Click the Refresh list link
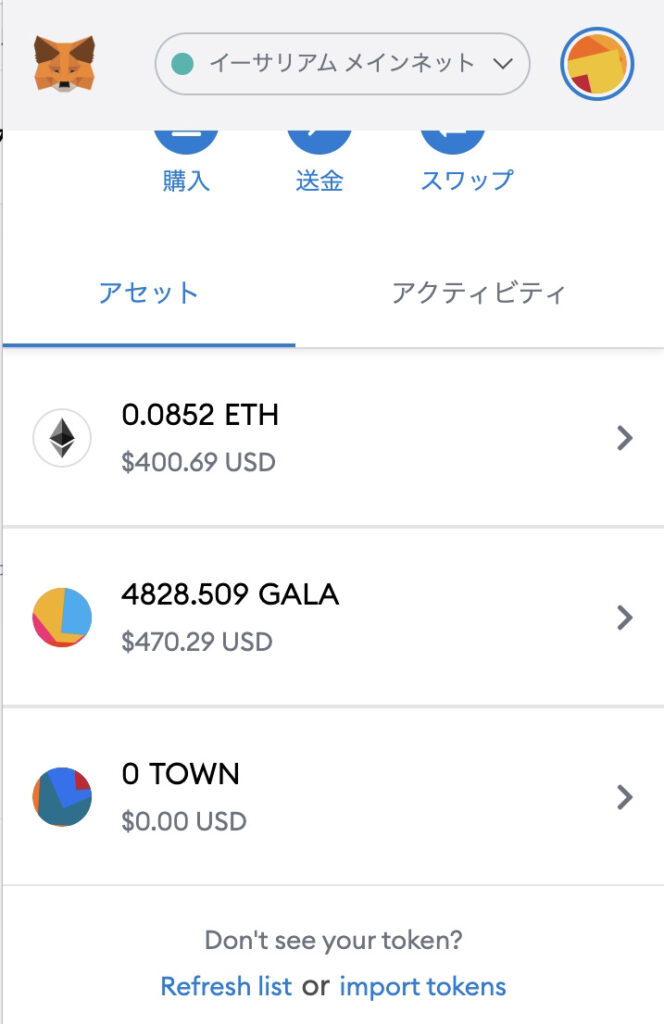 226,986
